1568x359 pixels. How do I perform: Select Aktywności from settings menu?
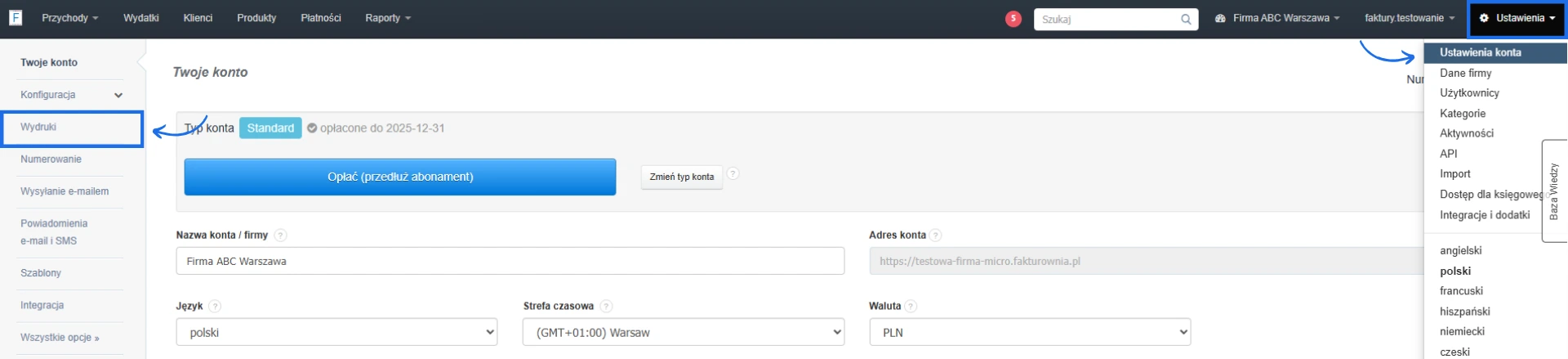[x=1467, y=133]
